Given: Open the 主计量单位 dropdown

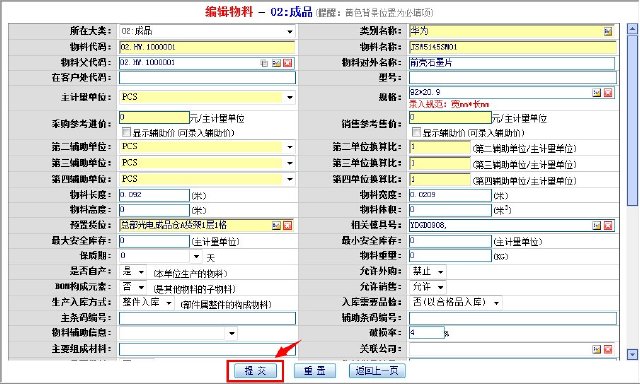Looking at the screenshot, I should point(289,97).
